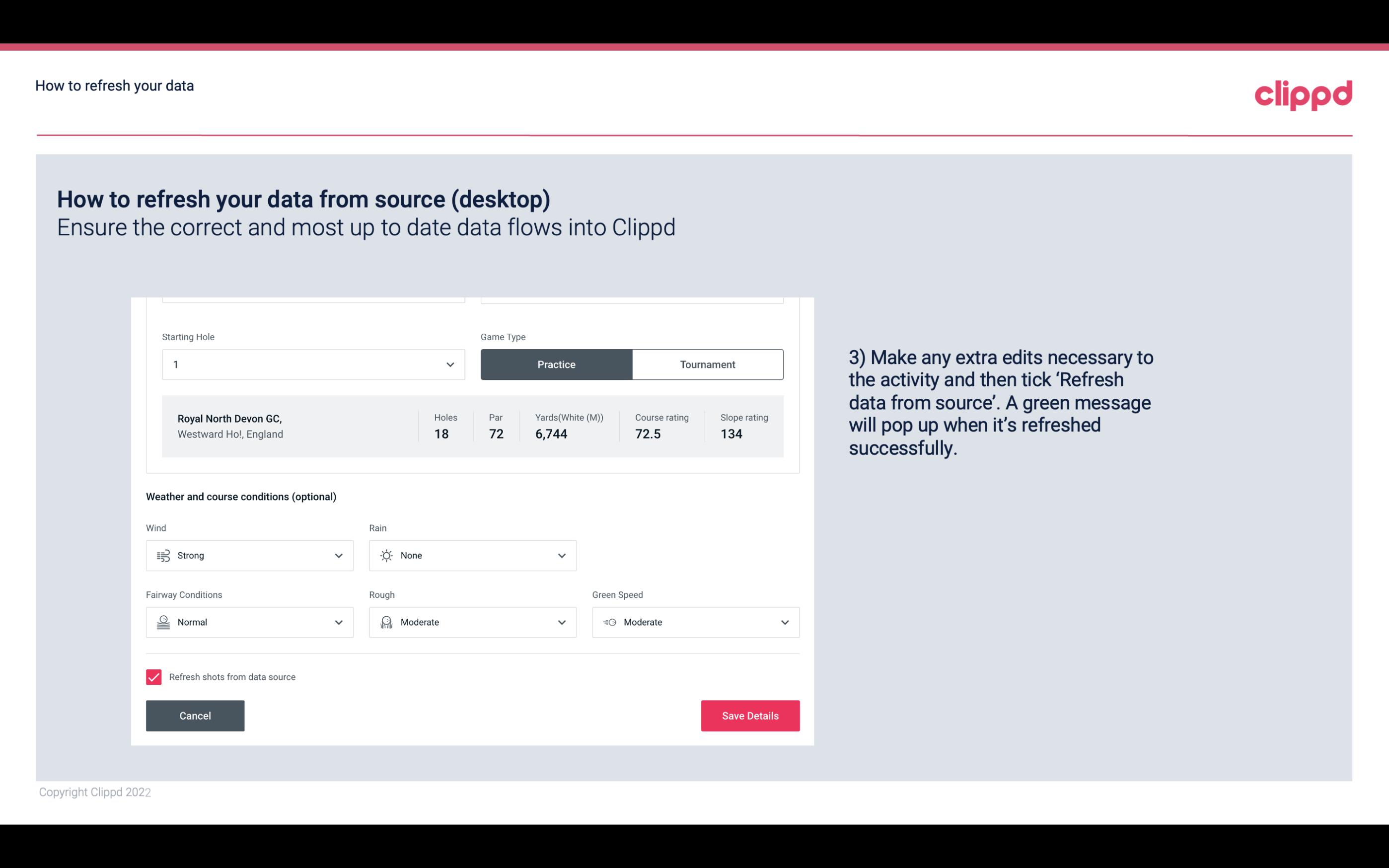
Task: Click the wind condition icon
Action: tap(163, 555)
